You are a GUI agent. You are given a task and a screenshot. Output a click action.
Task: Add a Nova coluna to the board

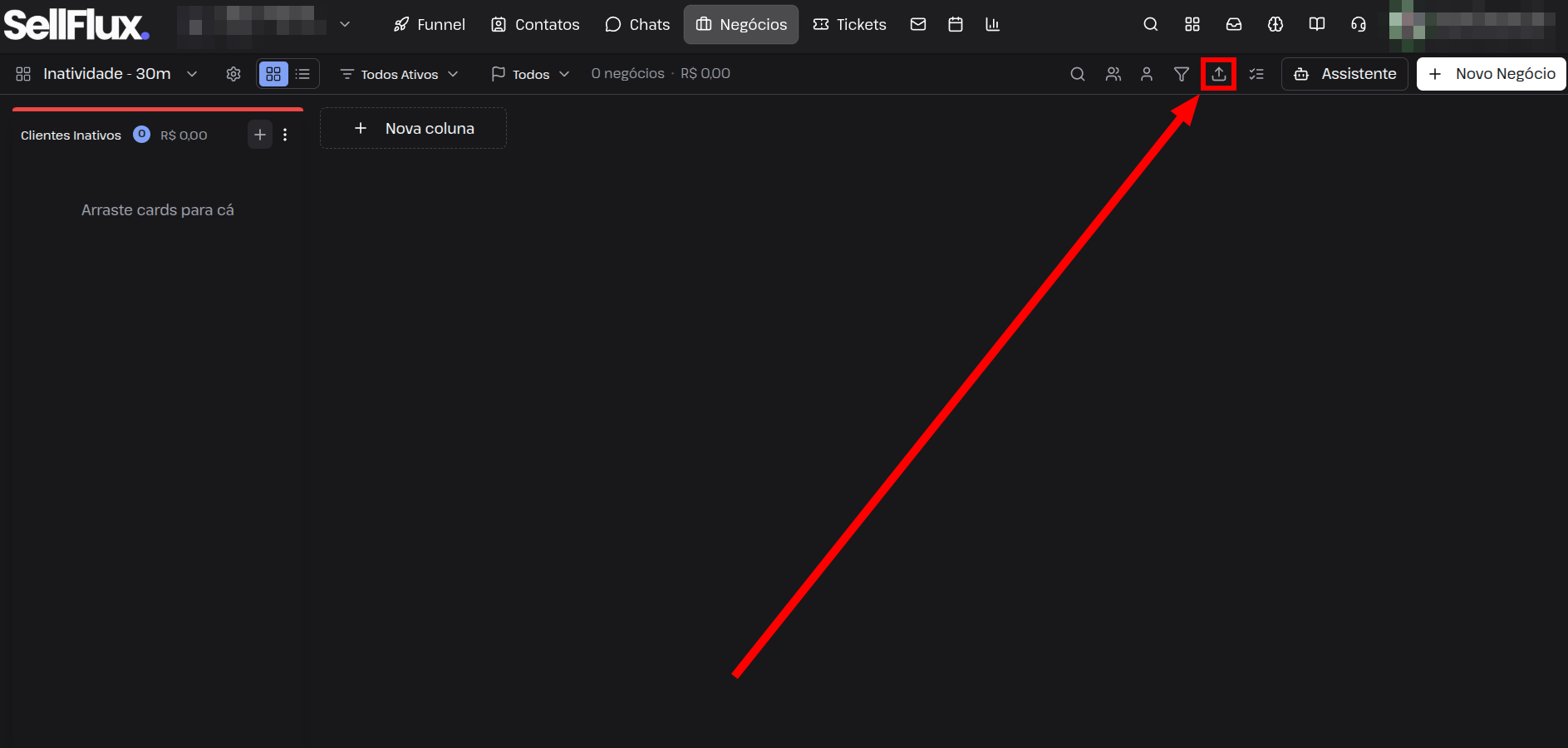click(x=413, y=128)
